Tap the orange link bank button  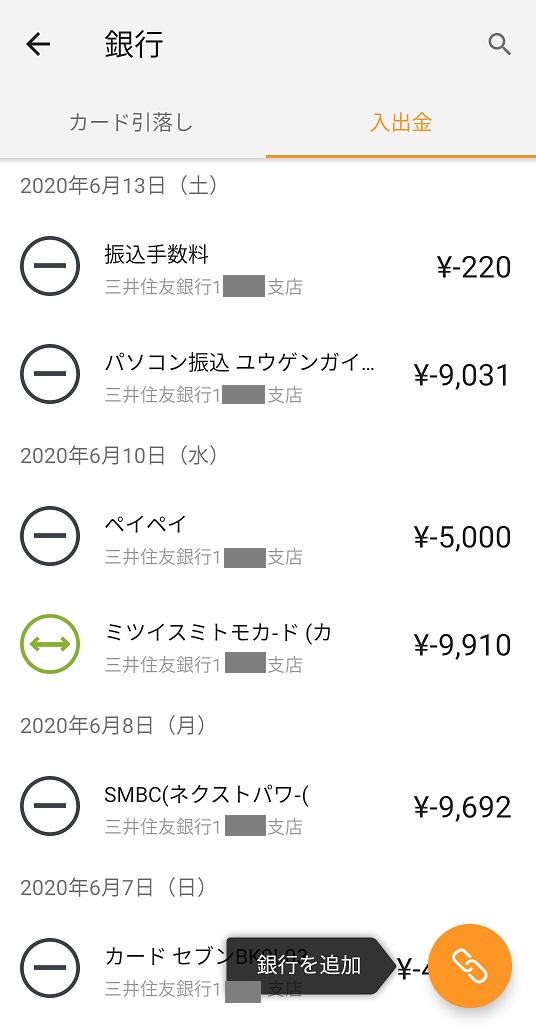click(x=471, y=965)
